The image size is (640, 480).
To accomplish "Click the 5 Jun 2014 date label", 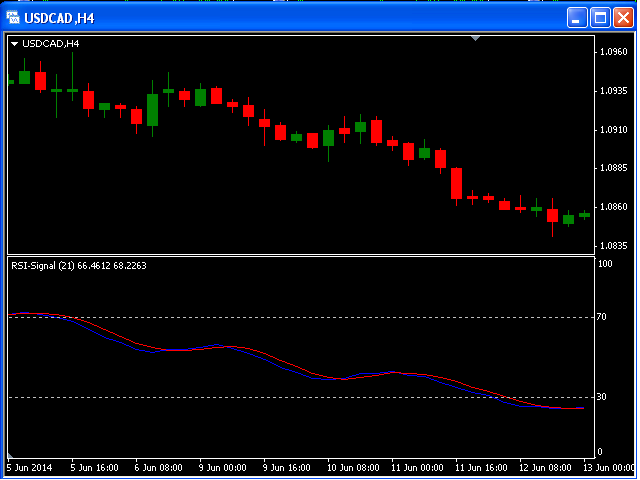I will point(31,467).
